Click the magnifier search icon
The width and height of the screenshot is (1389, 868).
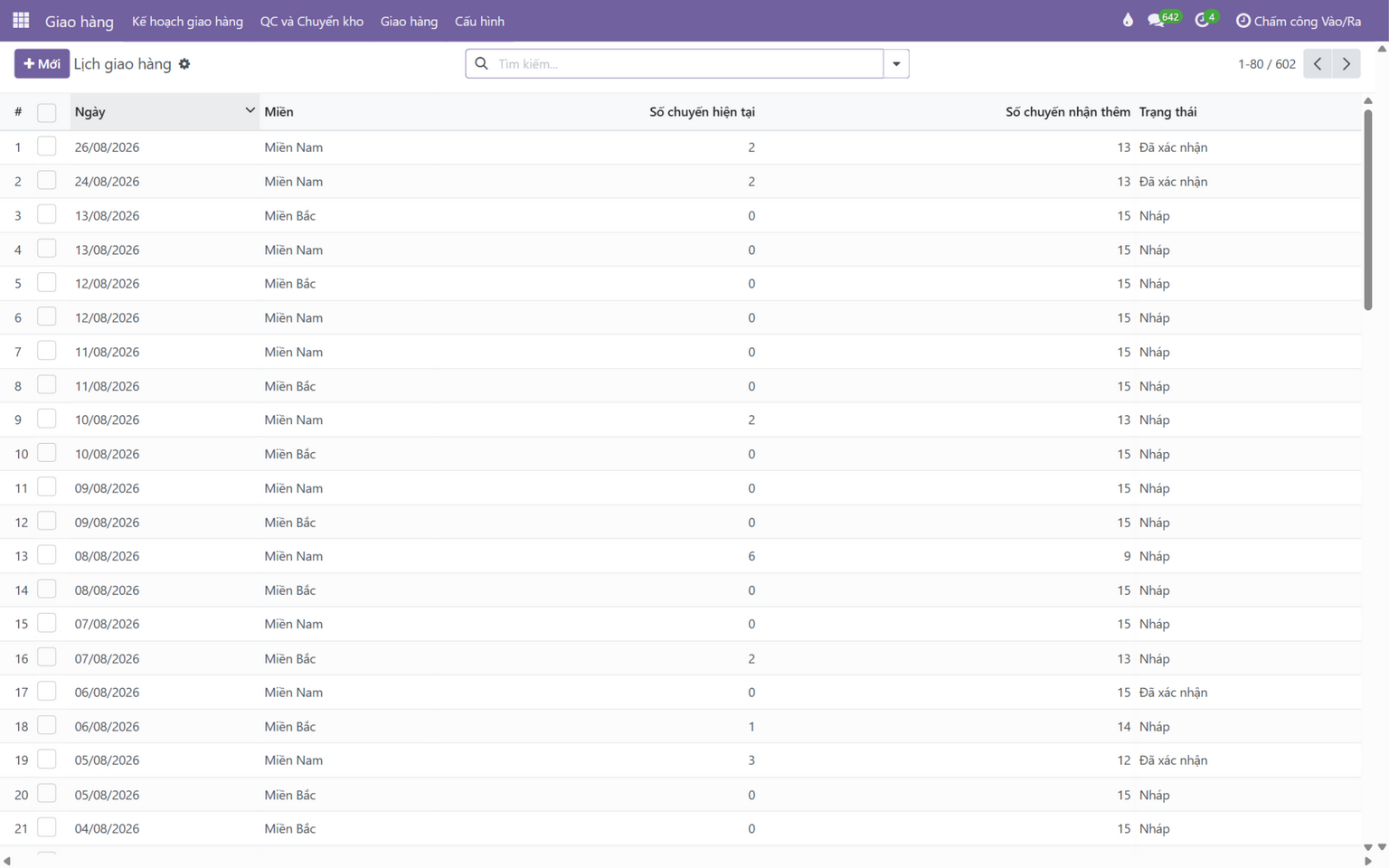click(481, 63)
